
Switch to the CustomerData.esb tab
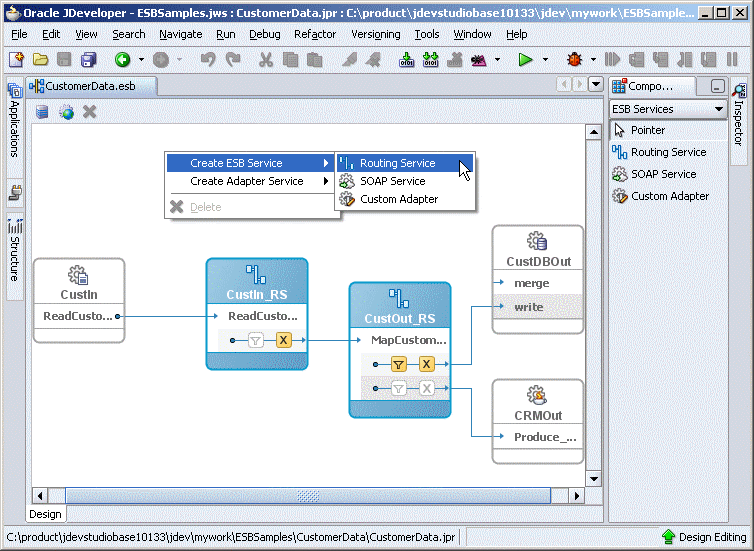(91, 87)
